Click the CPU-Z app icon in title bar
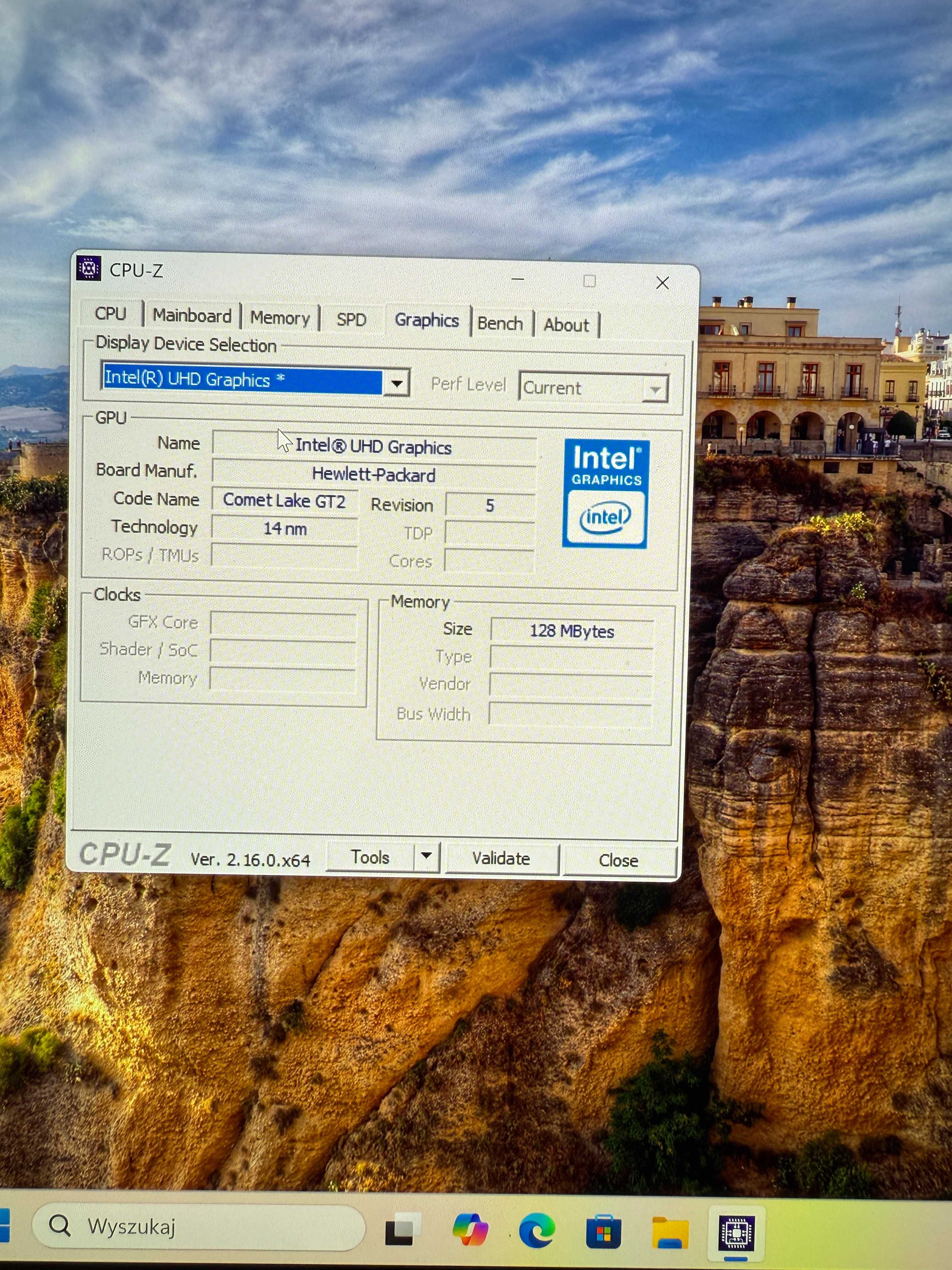Image resolution: width=952 pixels, height=1270 pixels. pos(88,268)
